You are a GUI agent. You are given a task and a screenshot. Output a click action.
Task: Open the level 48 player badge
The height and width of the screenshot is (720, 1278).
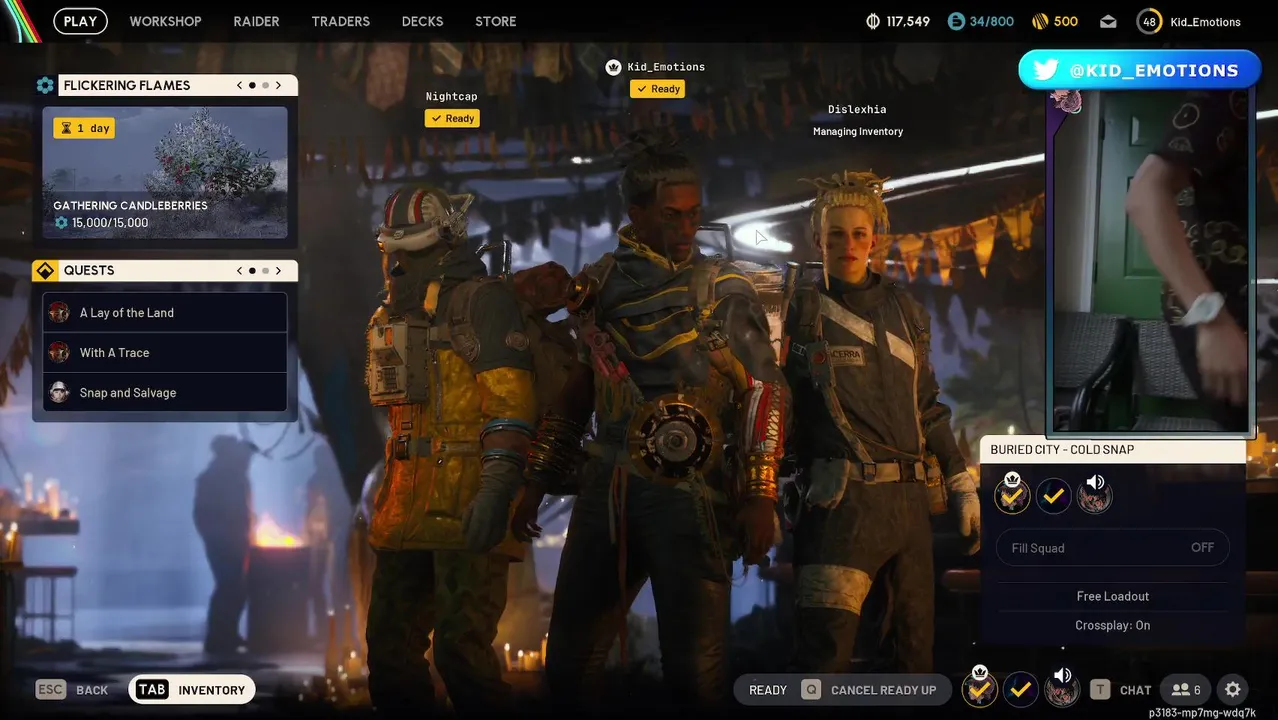(1149, 21)
